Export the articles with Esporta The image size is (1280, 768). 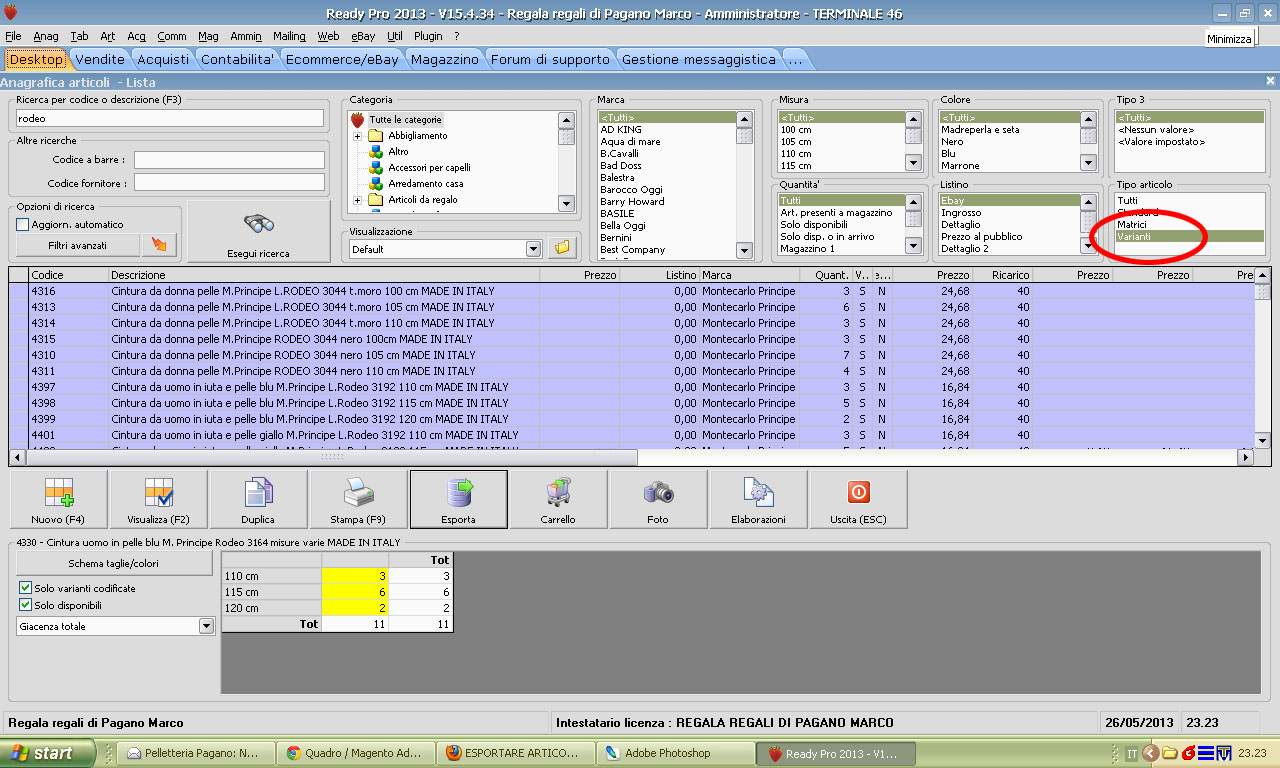(458, 499)
